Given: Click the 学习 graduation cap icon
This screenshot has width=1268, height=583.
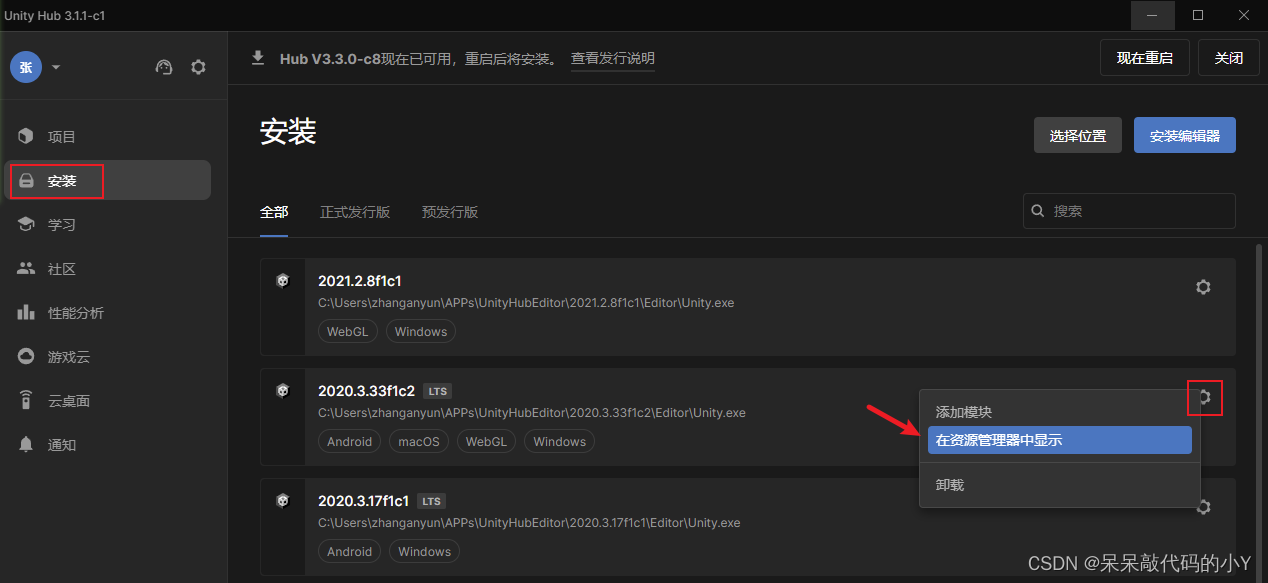Looking at the screenshot, I should click(x=26, y=224).
